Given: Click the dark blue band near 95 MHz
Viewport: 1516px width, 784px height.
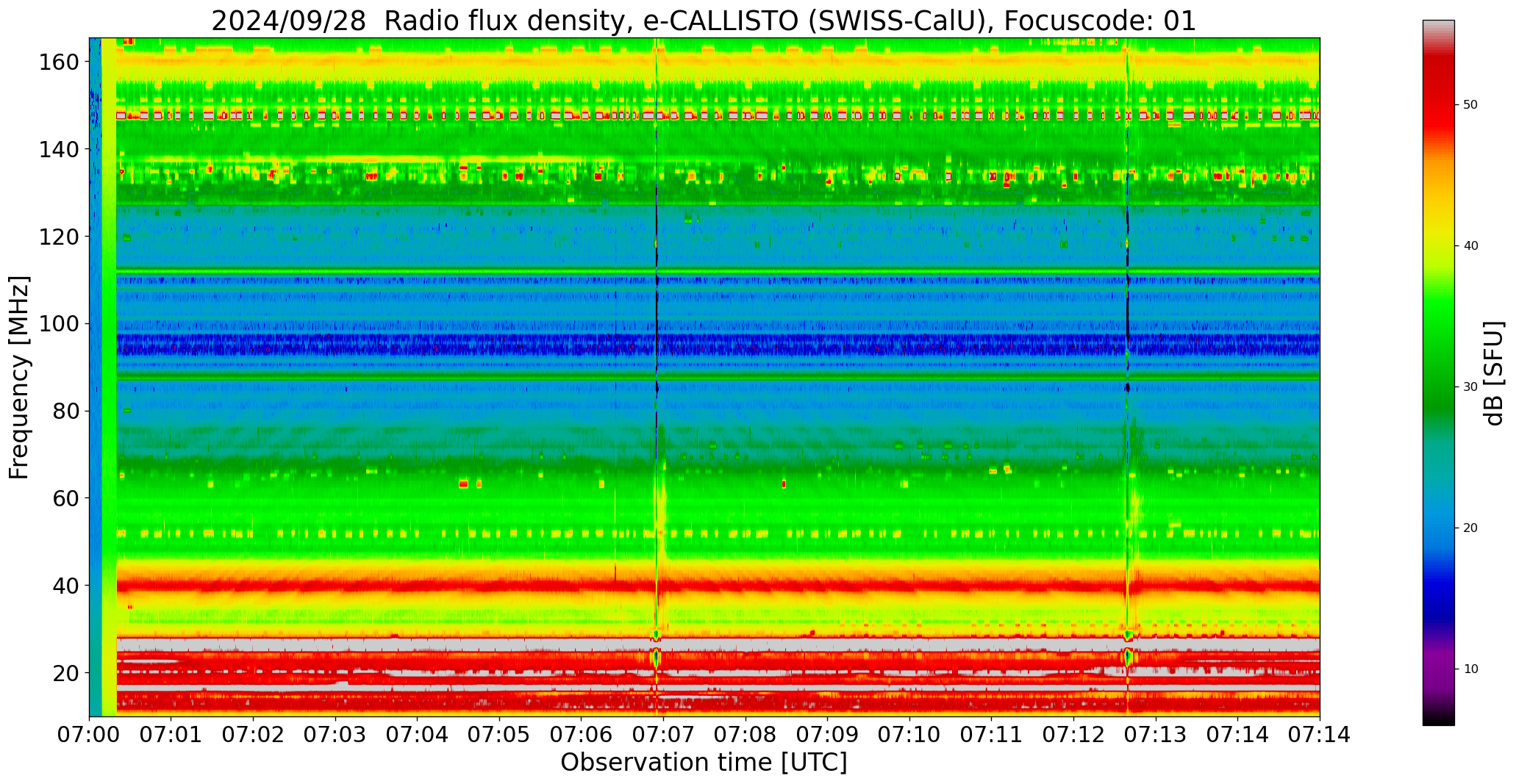Looking at the screenshot, I should click(x=718, y=345).
